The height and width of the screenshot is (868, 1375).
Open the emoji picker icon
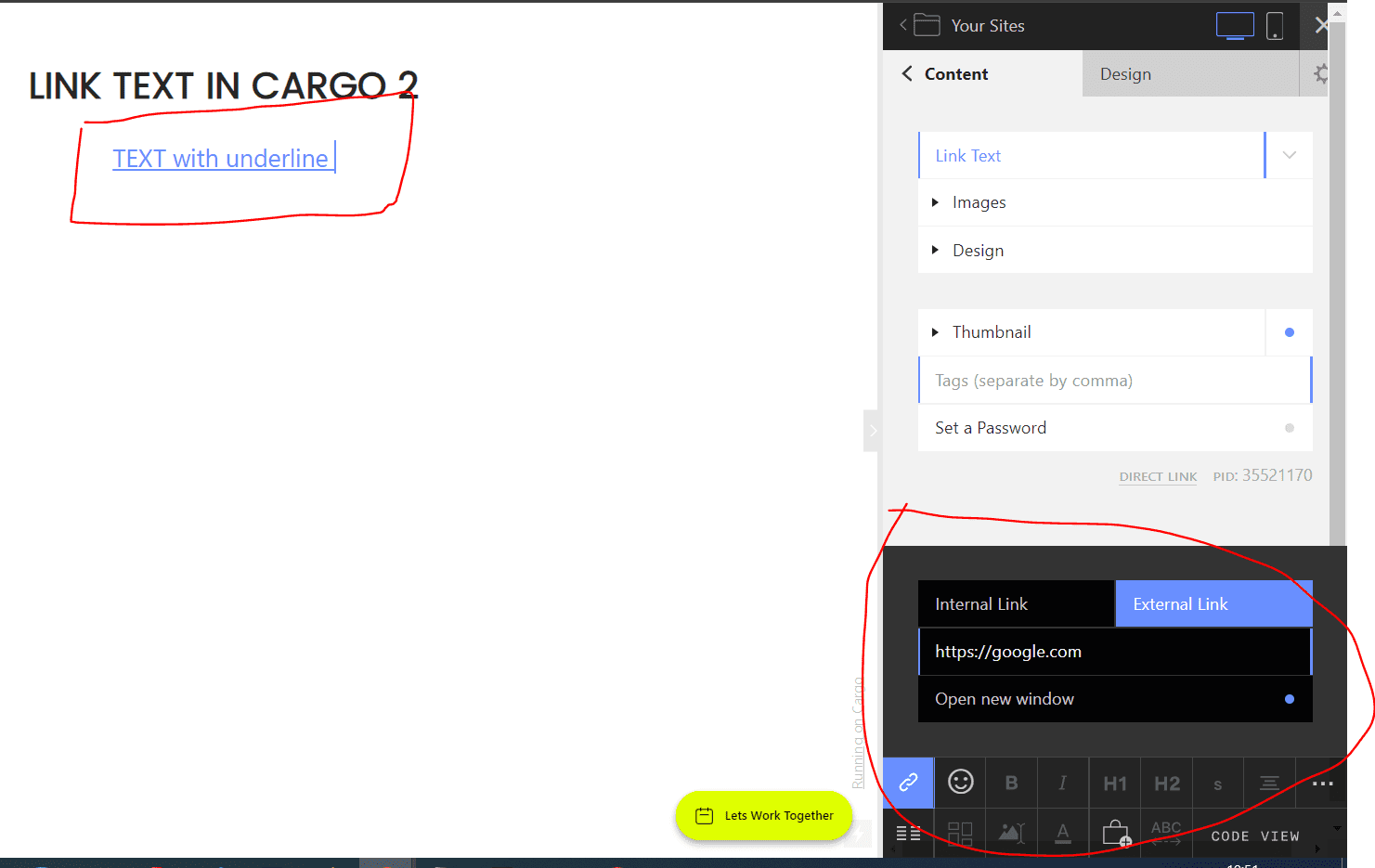tap(960, 783)
